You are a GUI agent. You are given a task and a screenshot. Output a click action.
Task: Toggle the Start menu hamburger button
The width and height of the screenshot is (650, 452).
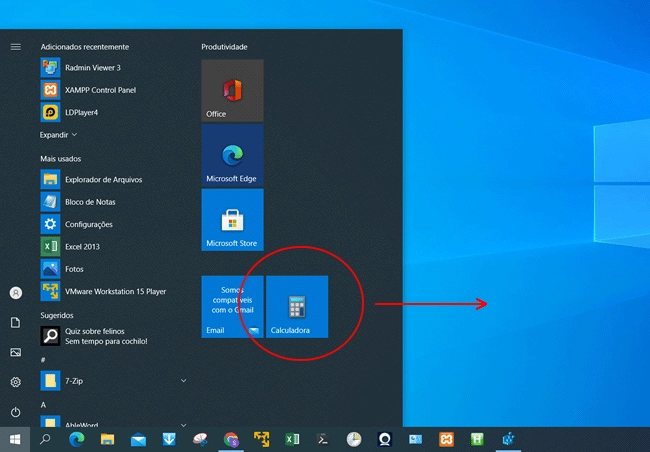click(15, 46)
